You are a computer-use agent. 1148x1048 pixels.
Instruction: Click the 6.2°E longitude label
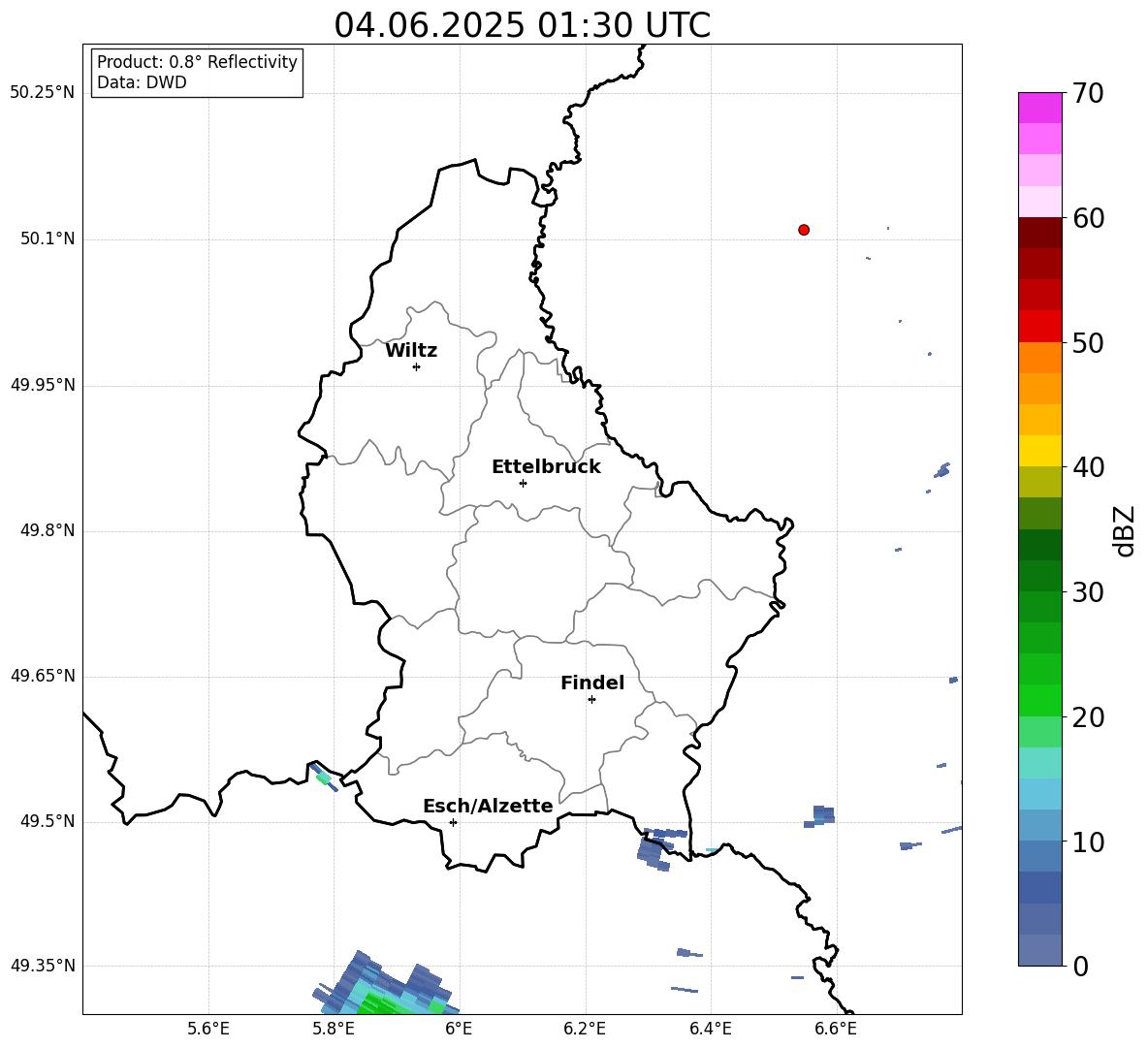tap(585, 1029)
